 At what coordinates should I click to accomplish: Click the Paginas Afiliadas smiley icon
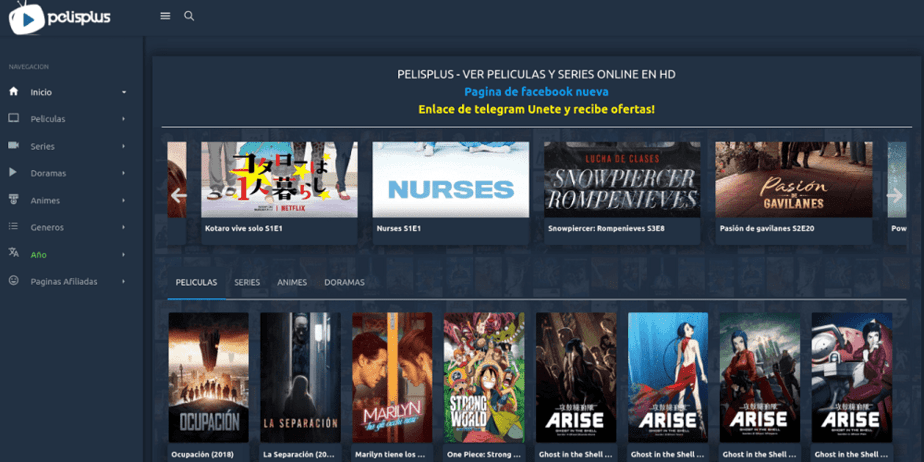(x=14, y=280)
